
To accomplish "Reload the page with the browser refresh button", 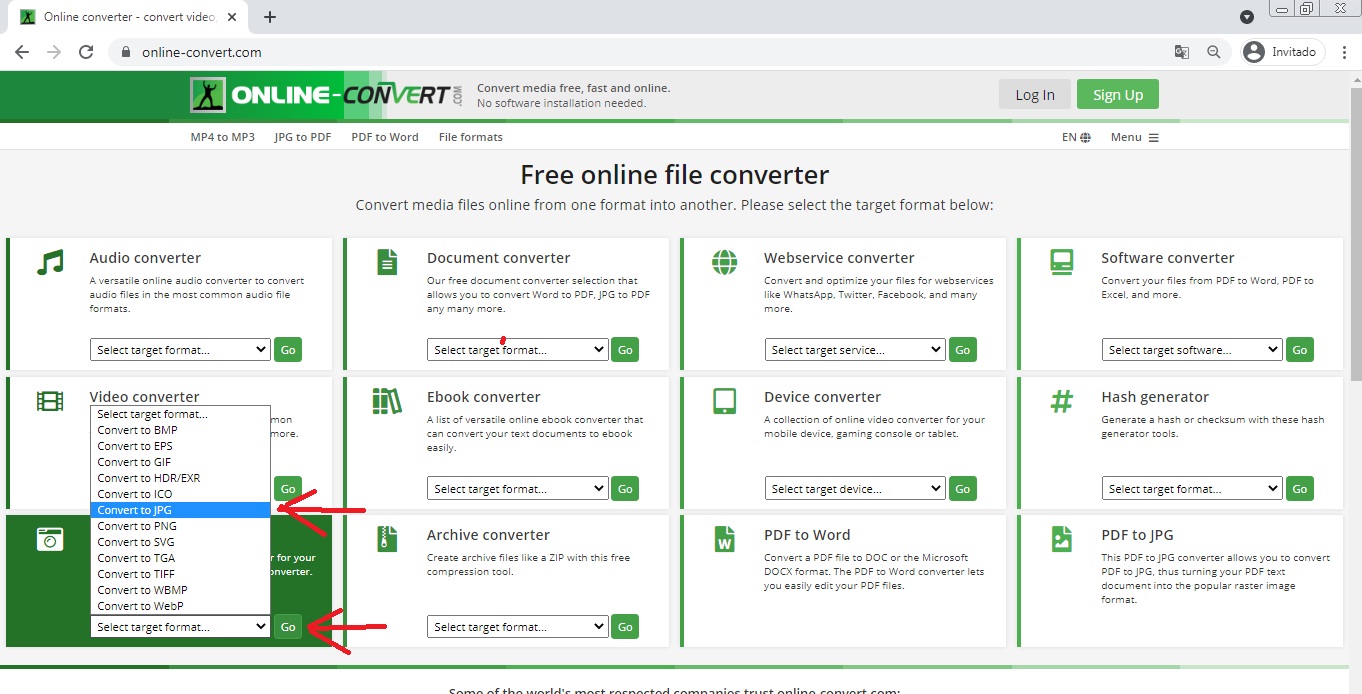I will (x=86, y=52).
